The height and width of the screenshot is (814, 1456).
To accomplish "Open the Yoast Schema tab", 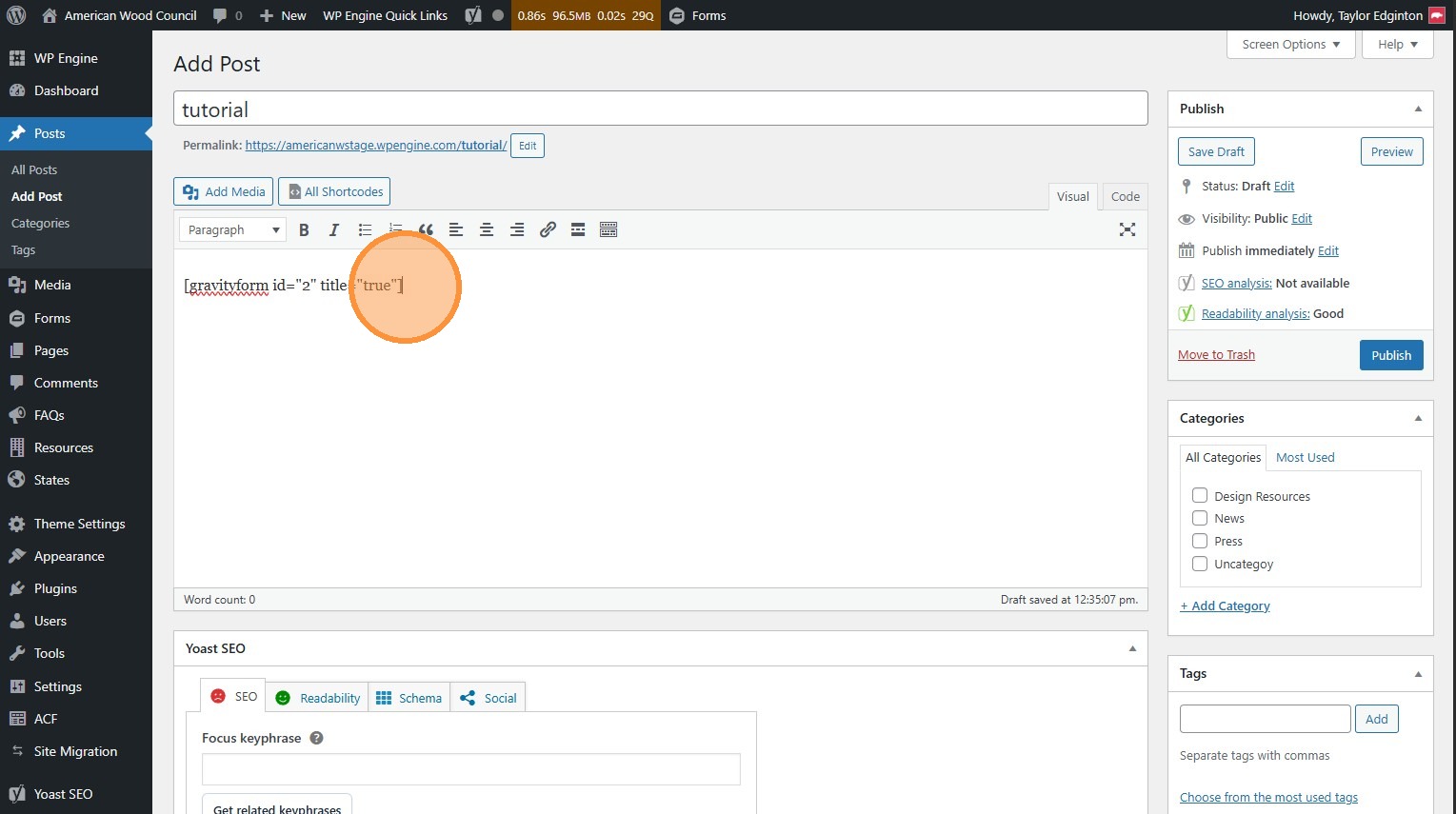I will tap(409, 698).
